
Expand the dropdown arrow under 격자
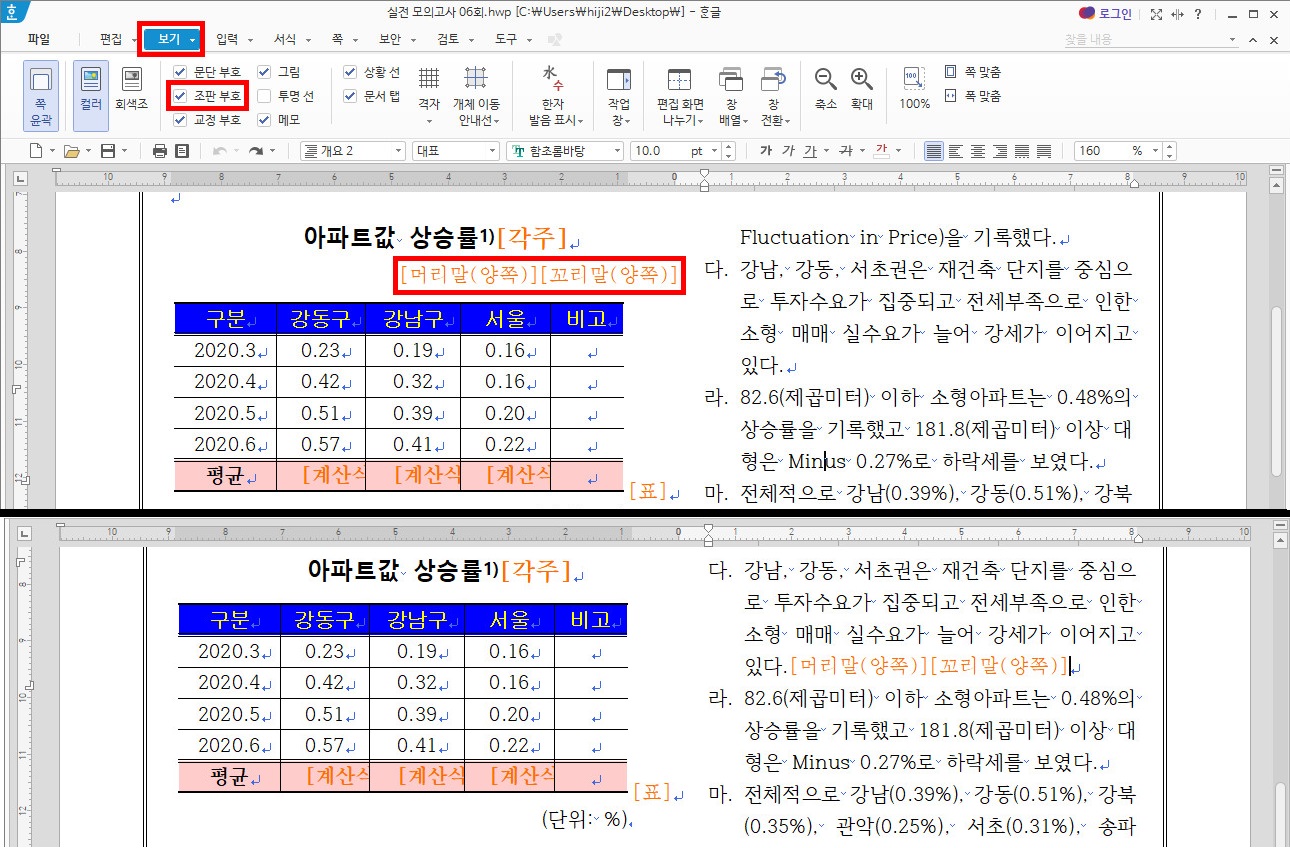point(429,122)
